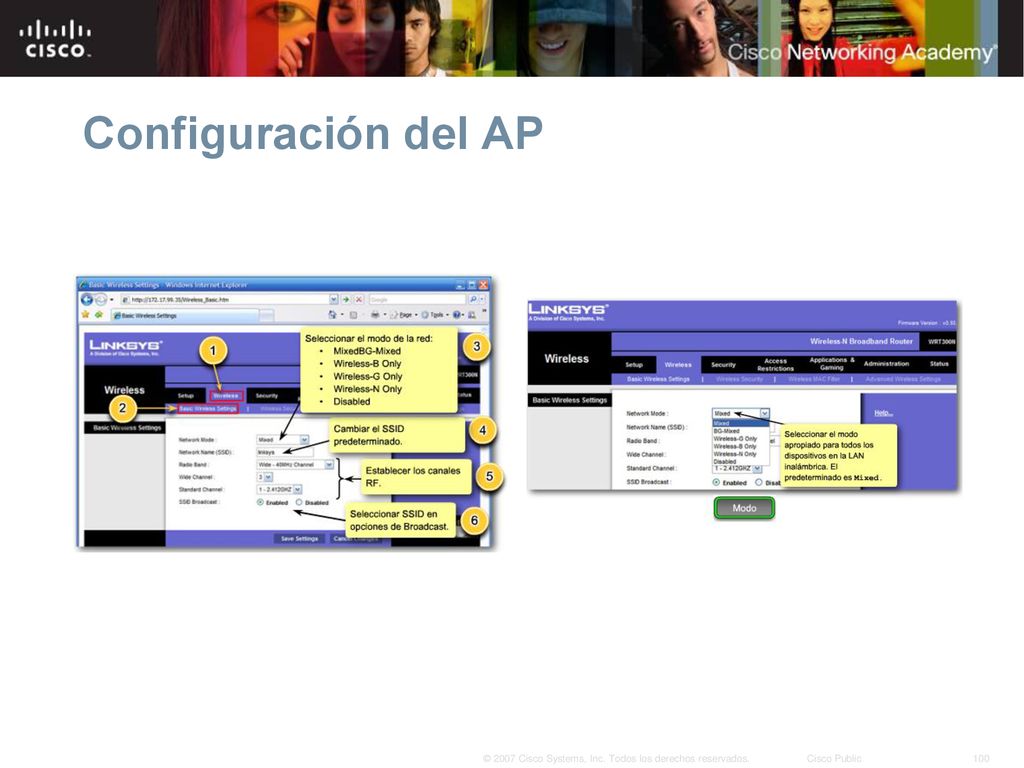Open the Setup tab in the right router panel

pos(634,364)
